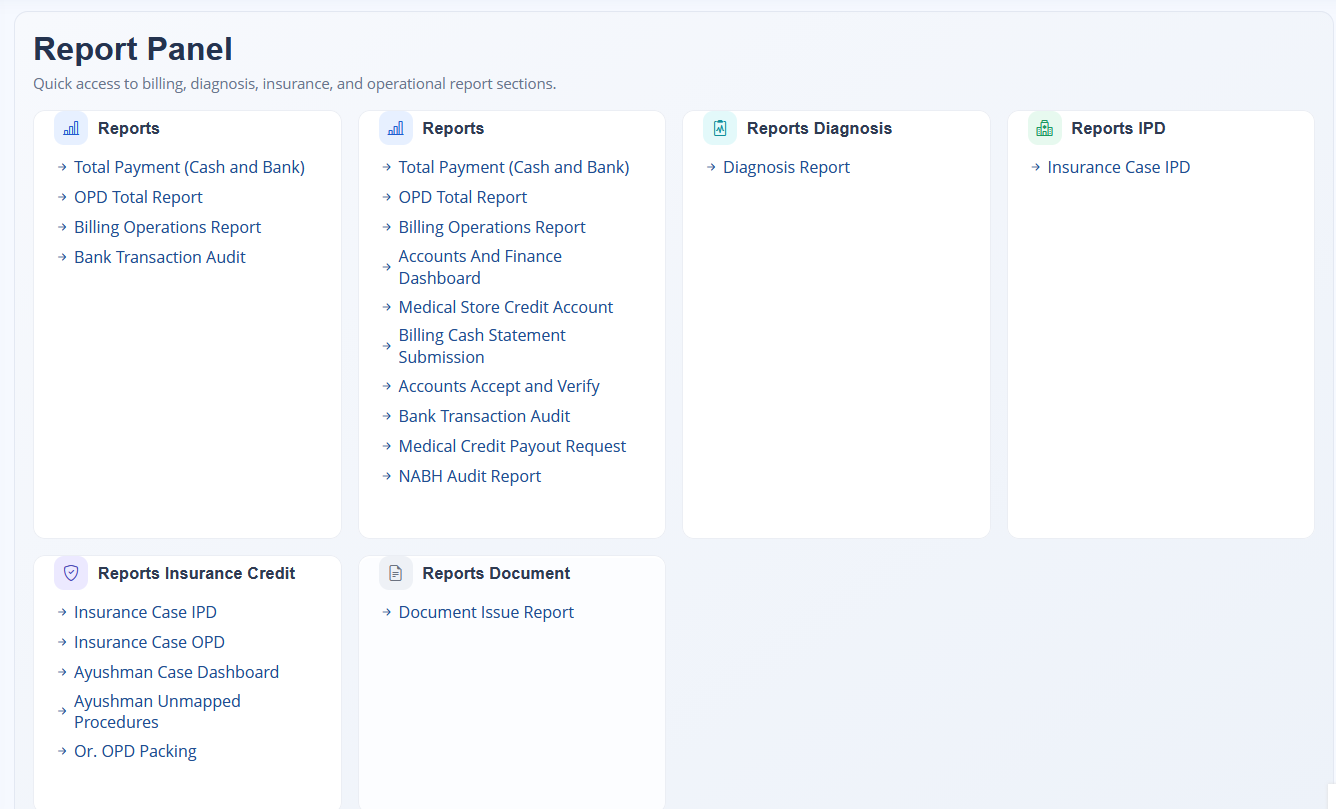The height and width of the screenshot is (809, 1336).
Task: Click the Reports IPD card heading
Action: pyautogui.click(x=1118, y=128)
